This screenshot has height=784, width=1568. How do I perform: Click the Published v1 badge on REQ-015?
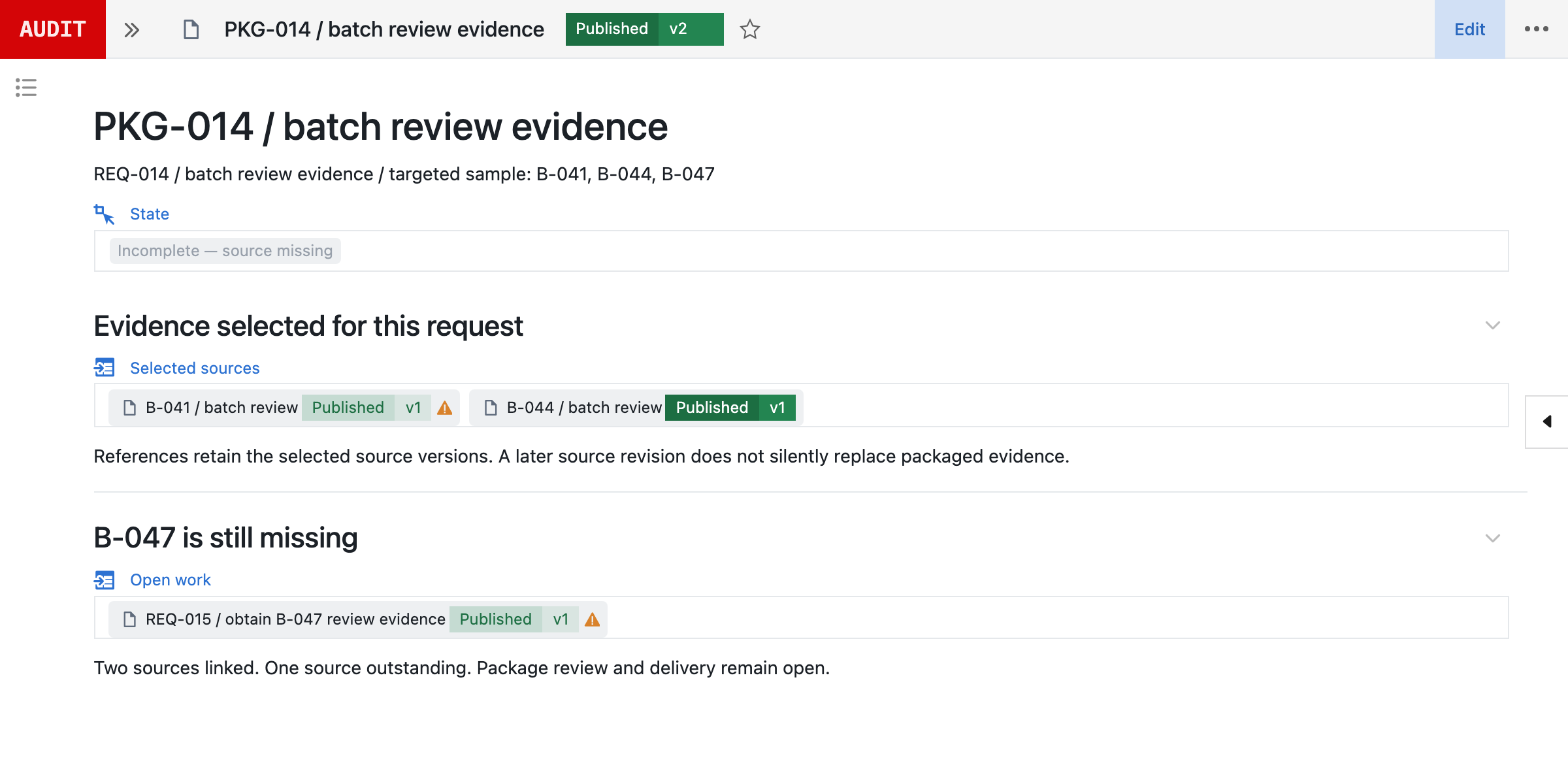514,619
